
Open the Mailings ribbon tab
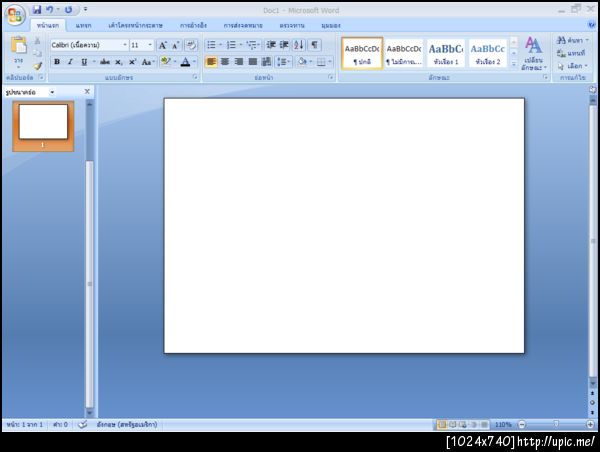pos(243,25)
